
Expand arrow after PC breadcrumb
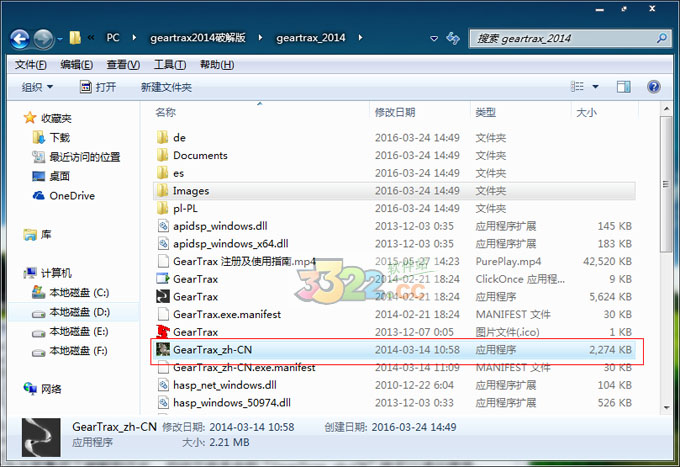tap(134, 38)
